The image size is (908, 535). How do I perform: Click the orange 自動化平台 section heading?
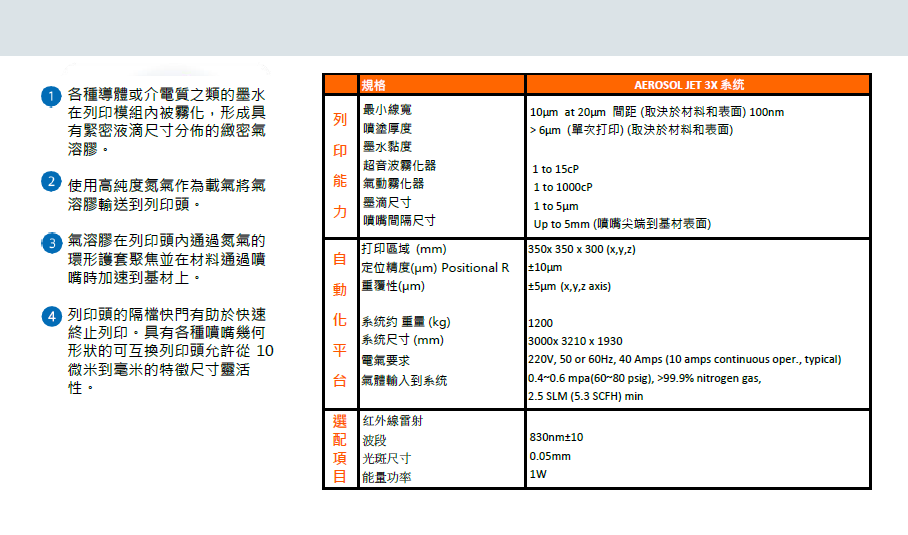[x=340, y=320]
